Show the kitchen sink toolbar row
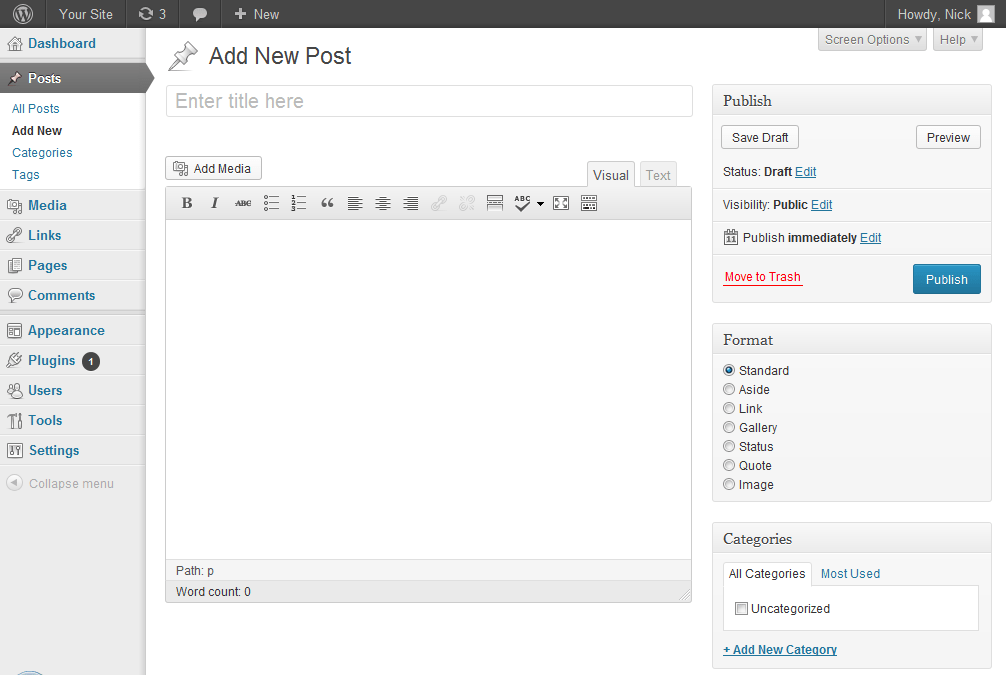1006x675 pixels. pos(589,203)
